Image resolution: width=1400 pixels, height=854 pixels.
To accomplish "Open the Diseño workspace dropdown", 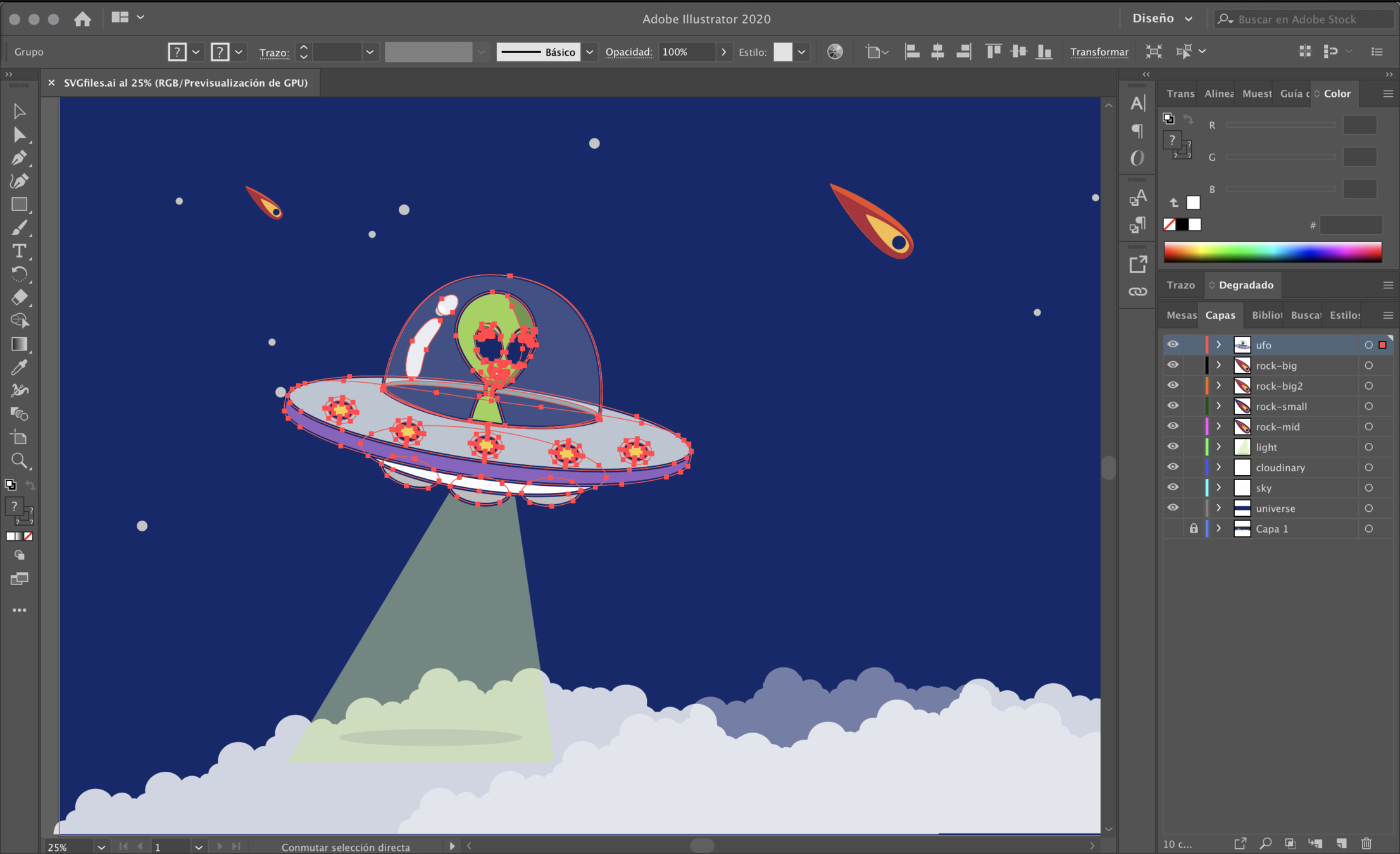I will tap(1162, 19).
